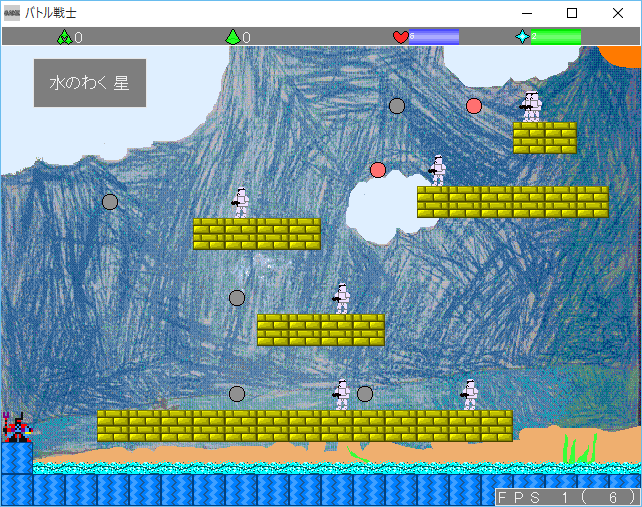Viewport: 642px width, 507px height.
Task: Click the small brick platform at top right
Action: coord(545,138)
